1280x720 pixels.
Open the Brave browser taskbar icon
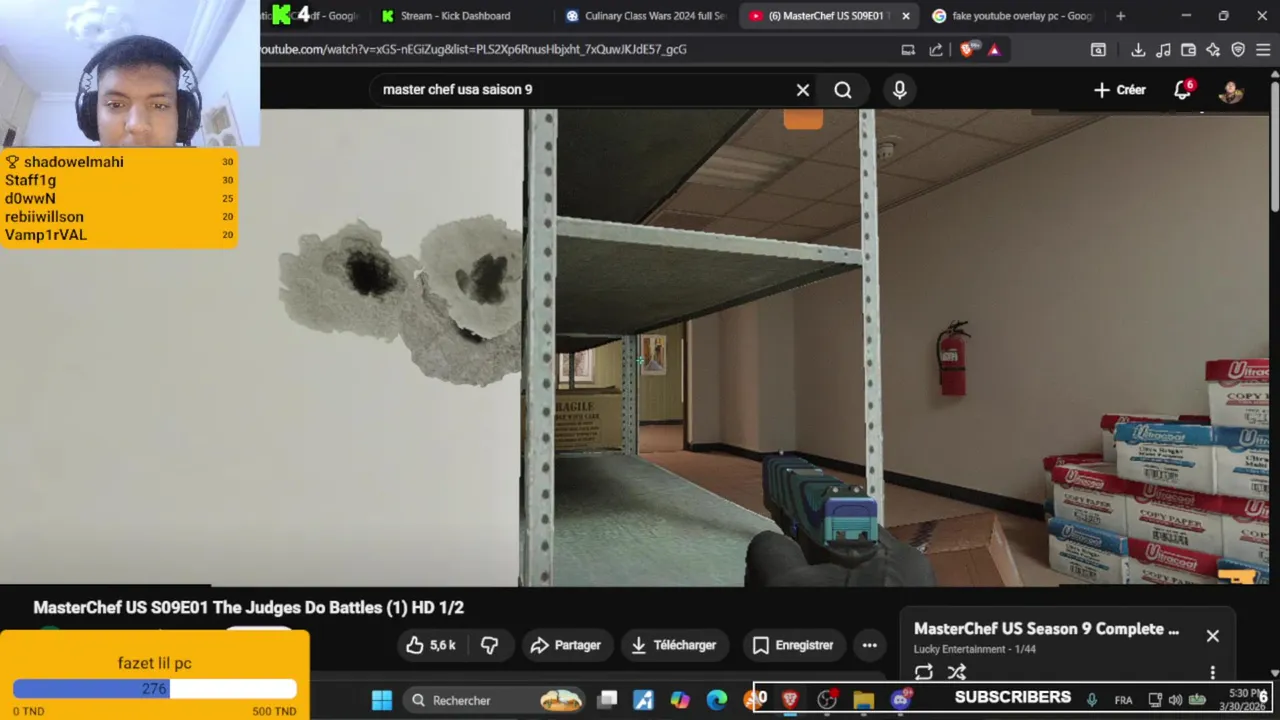(x=790, y=700)
